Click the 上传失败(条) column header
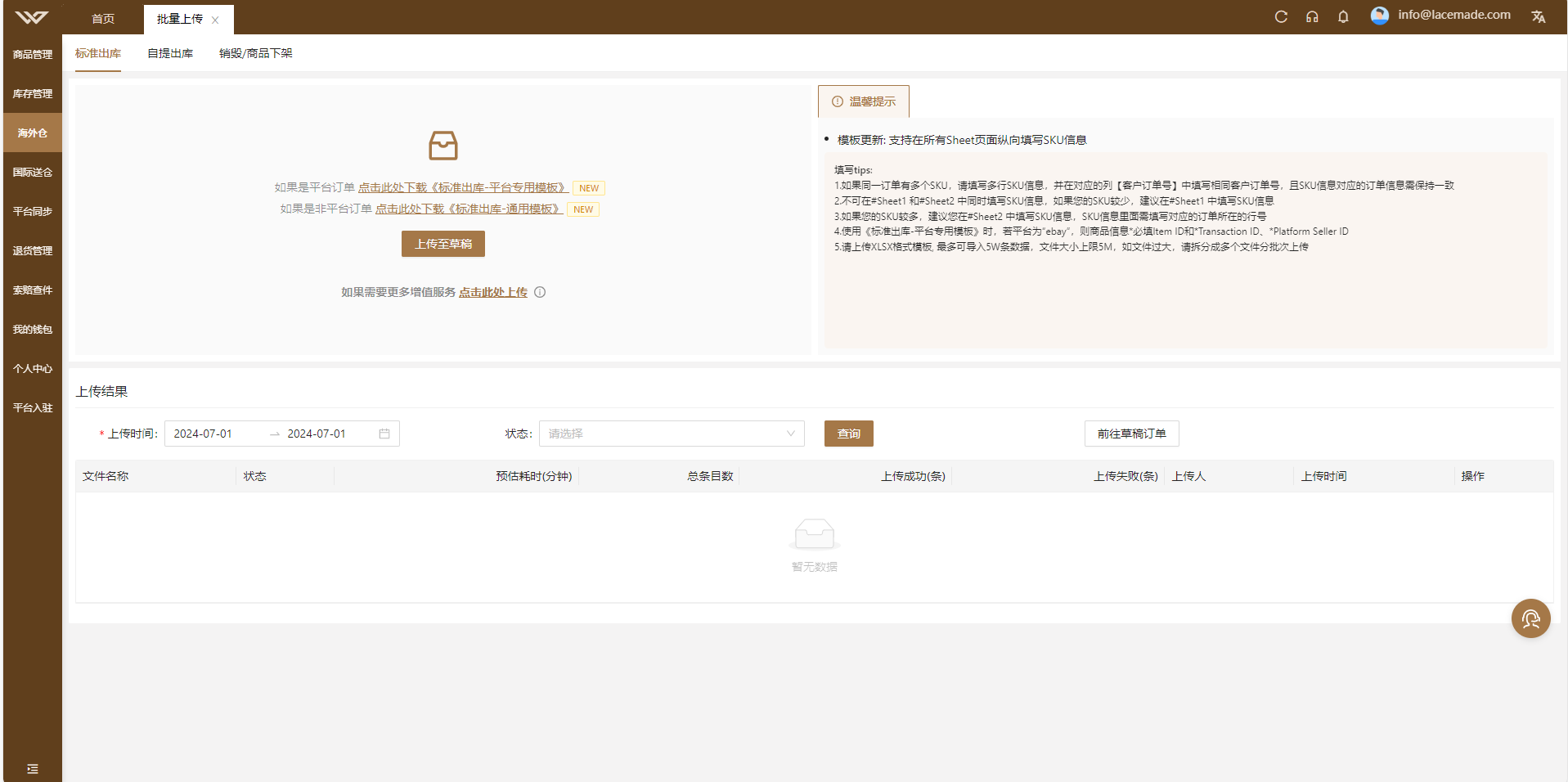Image resolution: width=1568 pixels, height=782 pixels. coord(1125,476)
